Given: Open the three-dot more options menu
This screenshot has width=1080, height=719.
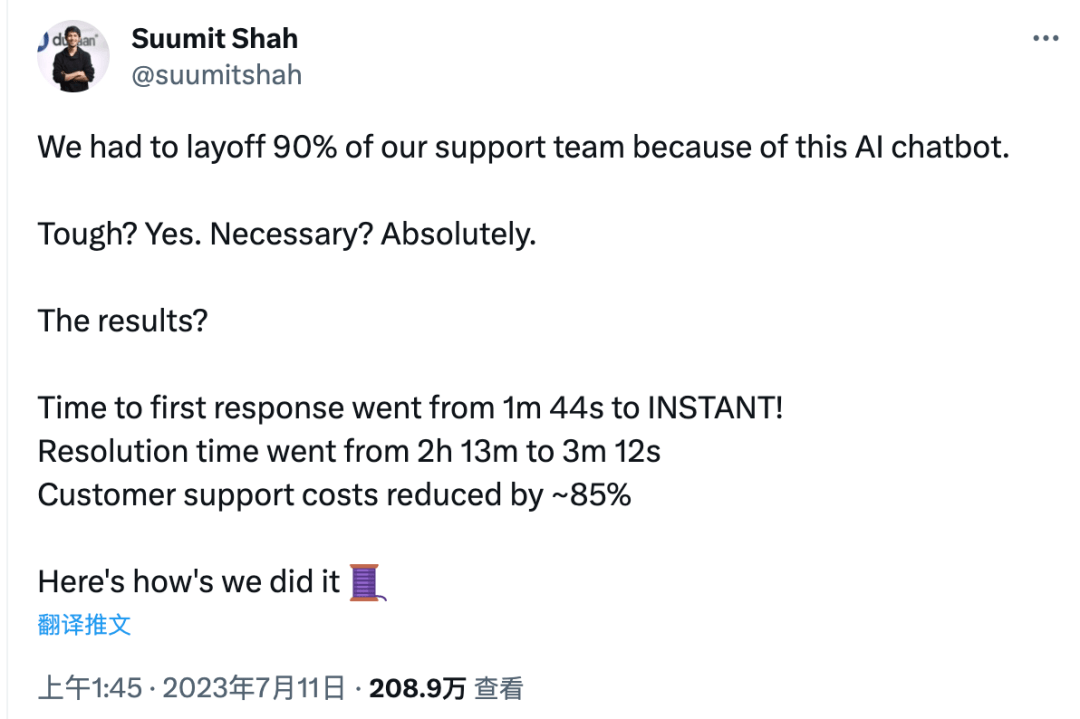Looking at the screenshot, I should (1045, 39).
